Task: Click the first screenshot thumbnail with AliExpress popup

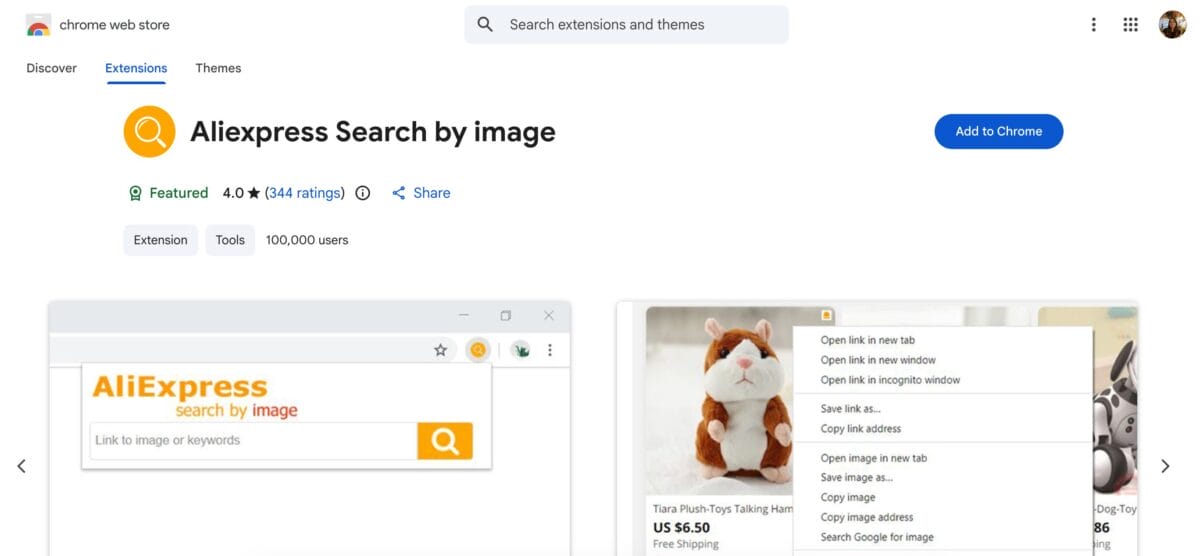Action: 310,428
